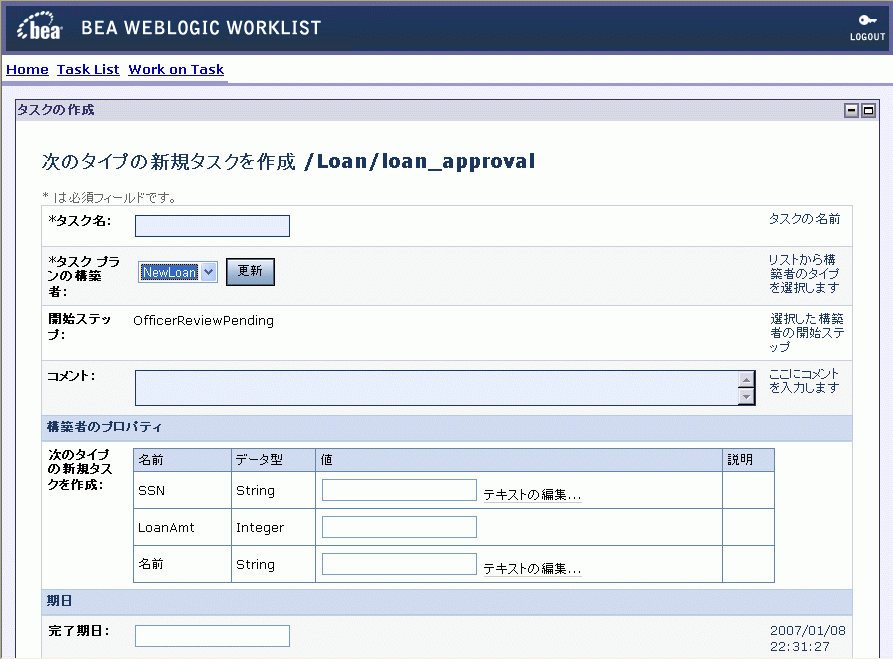893x659 pixels.
Task: Click the 値 column header
Action: 519,460
